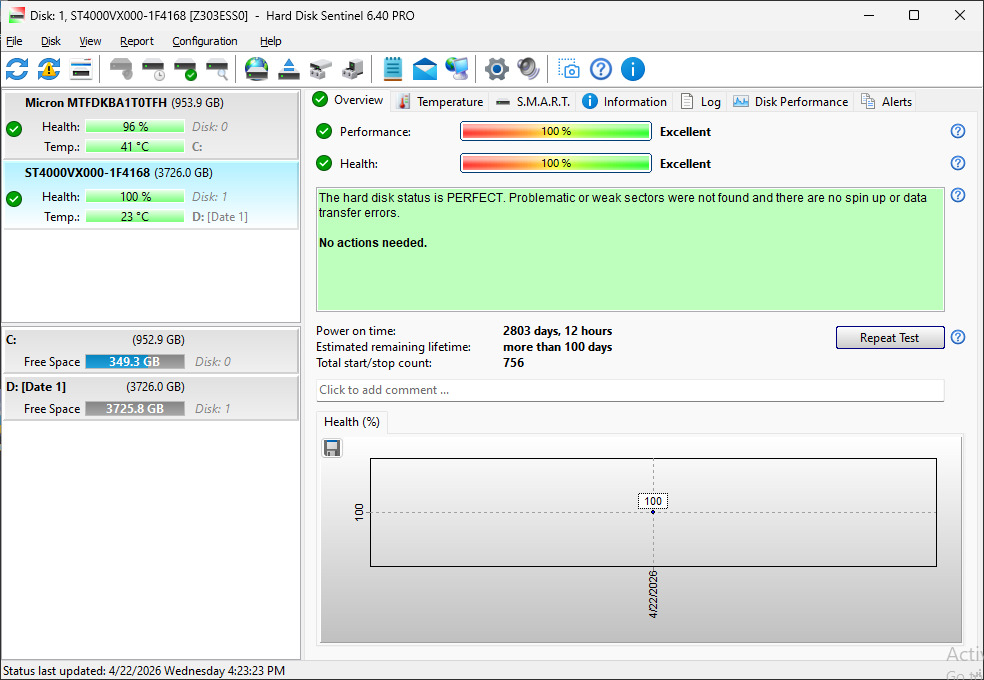Viewport: 984px width, 680px height.
Task: Click the grey disk with shield icon
Action: click(x=121, y=69)
